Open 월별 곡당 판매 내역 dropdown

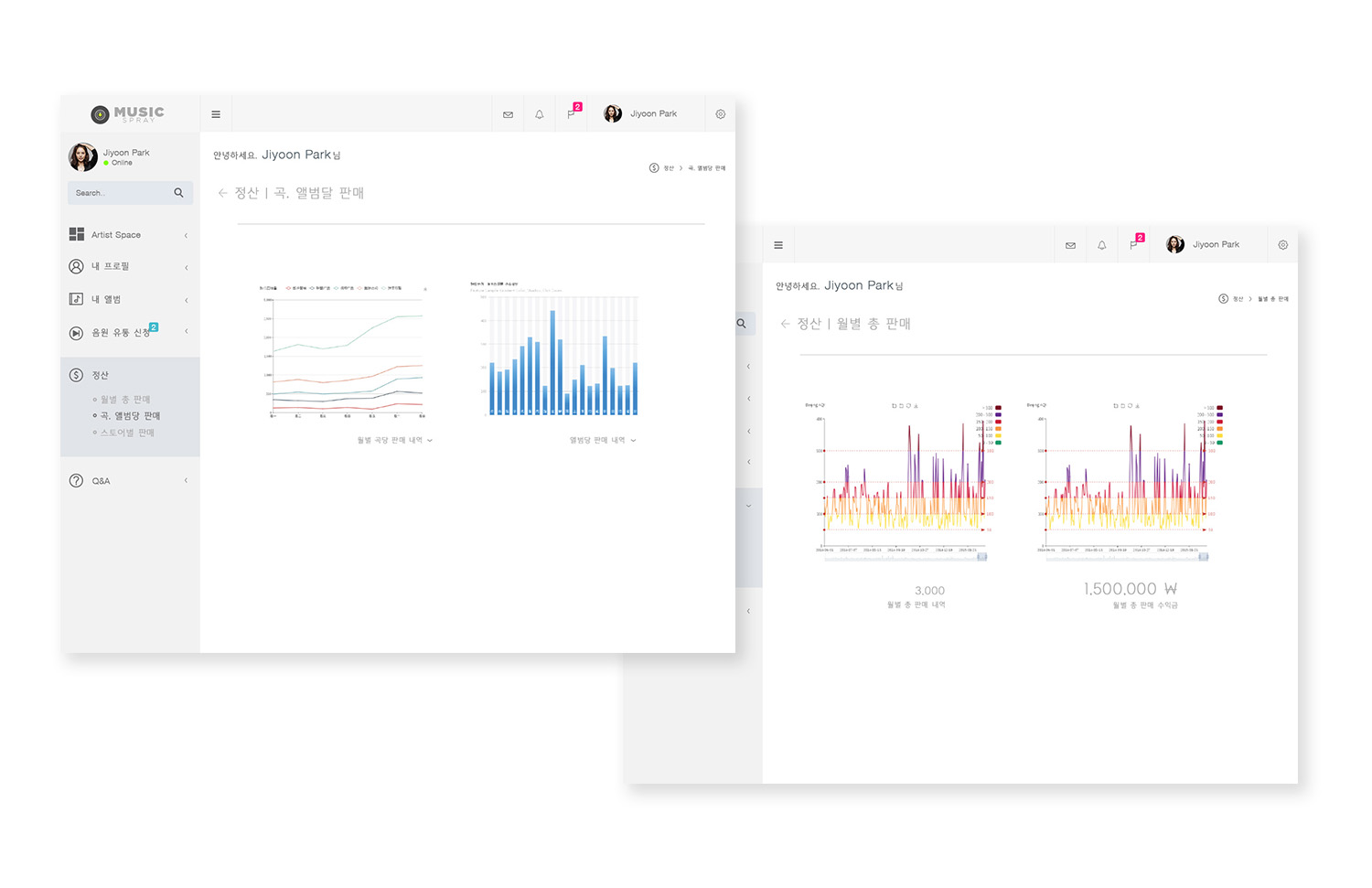(x=395, y=440)
